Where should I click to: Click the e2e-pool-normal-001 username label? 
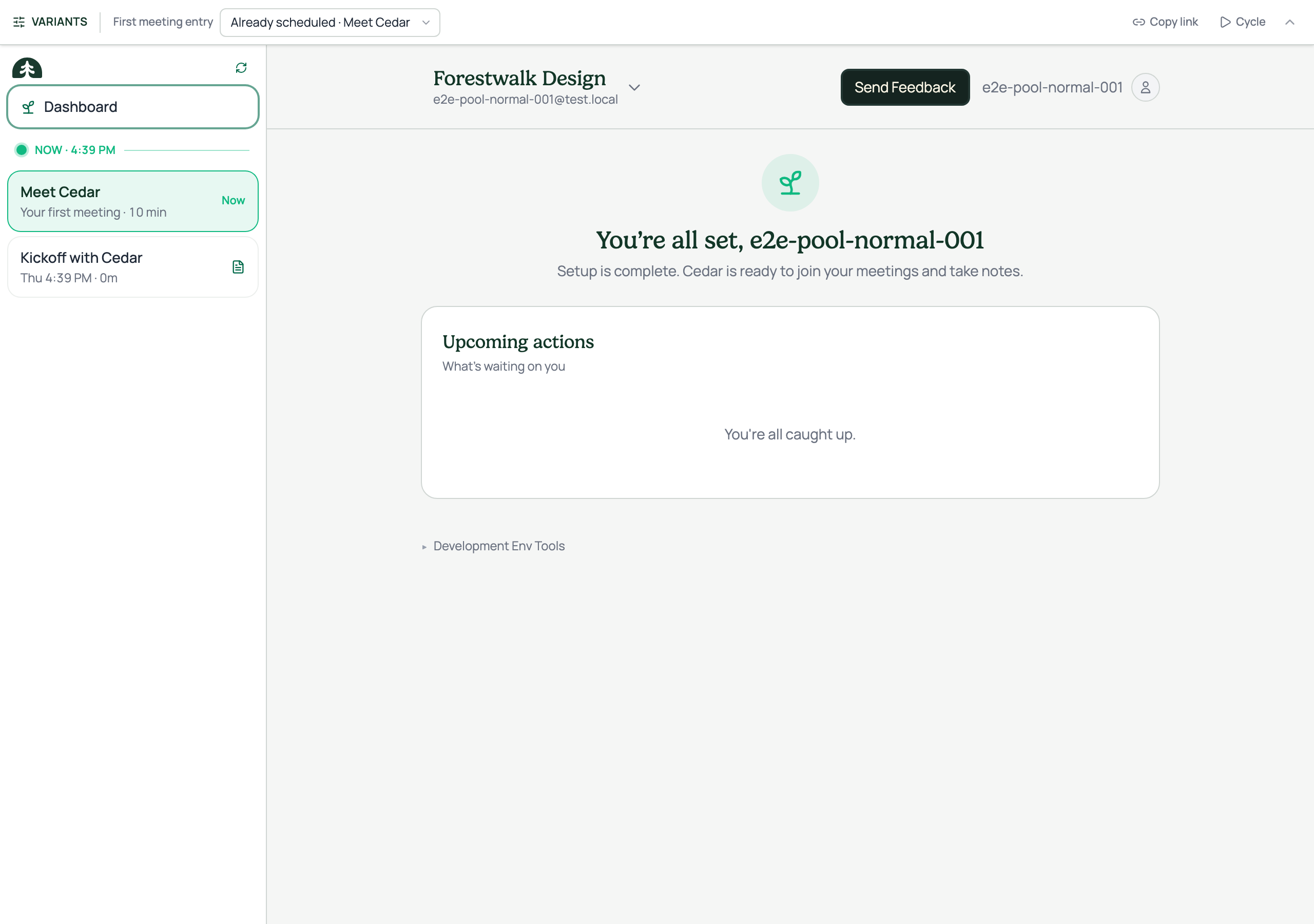[1052, 87]
